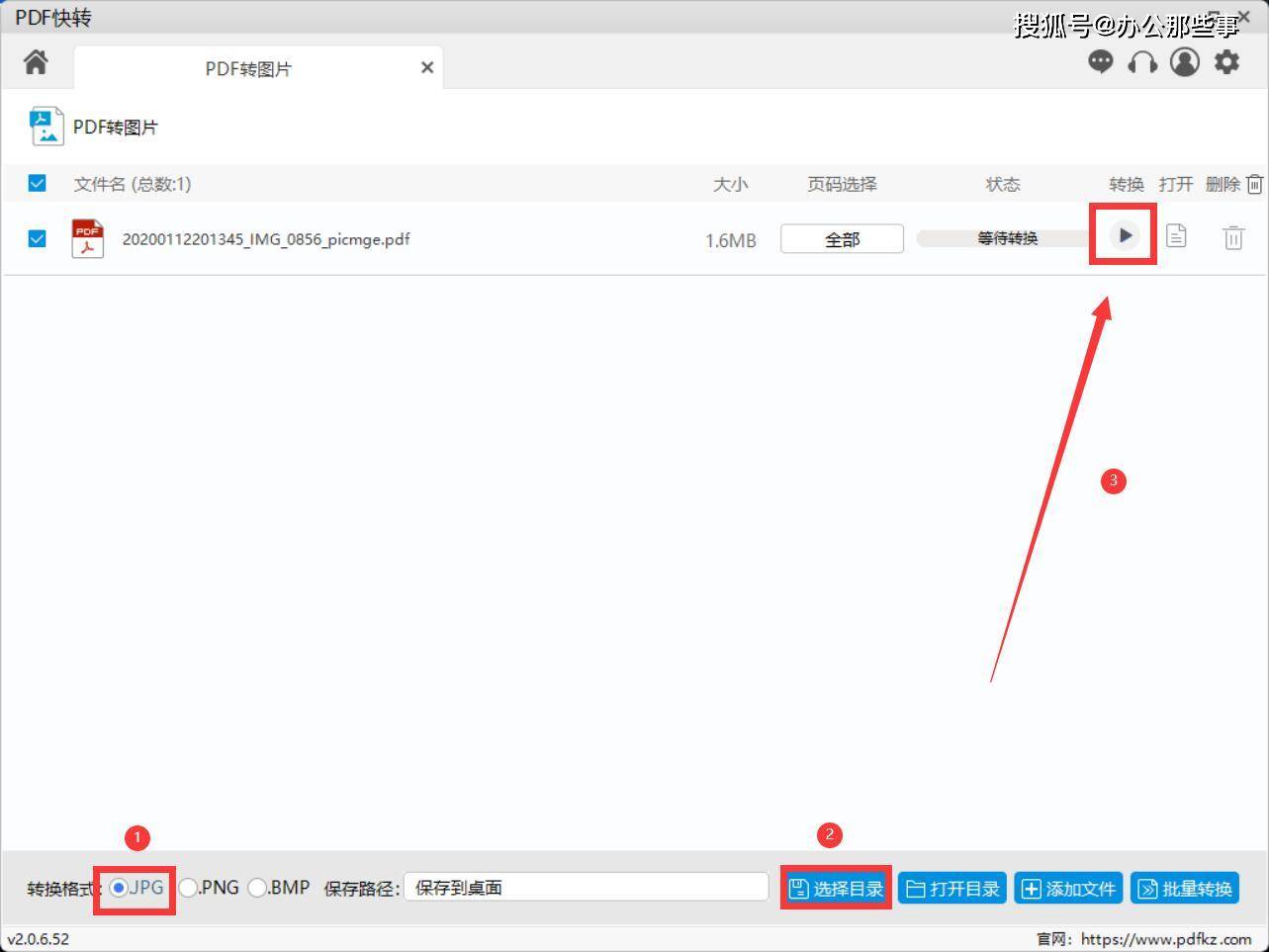Screen dimensions: 1269x952
Task: Open converted file via document icon
Action: point(1176,236)
